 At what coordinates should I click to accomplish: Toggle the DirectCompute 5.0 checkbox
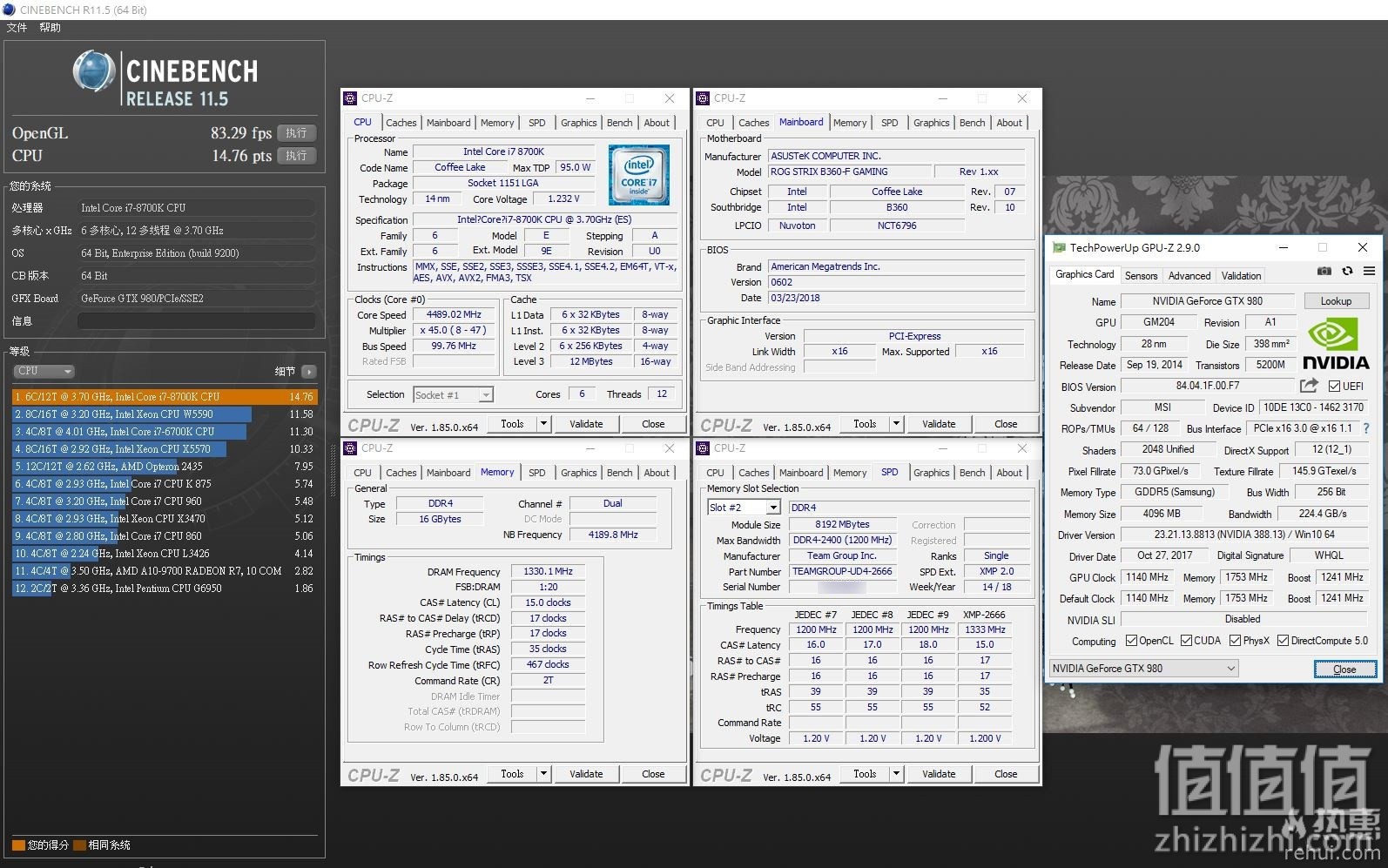(1283, 641)
